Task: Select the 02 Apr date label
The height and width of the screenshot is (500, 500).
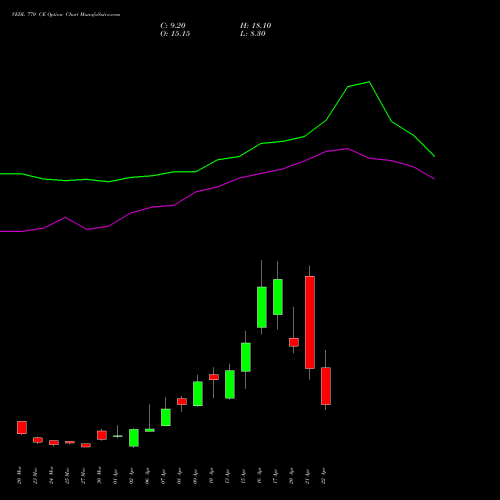Action: (131, 475)
